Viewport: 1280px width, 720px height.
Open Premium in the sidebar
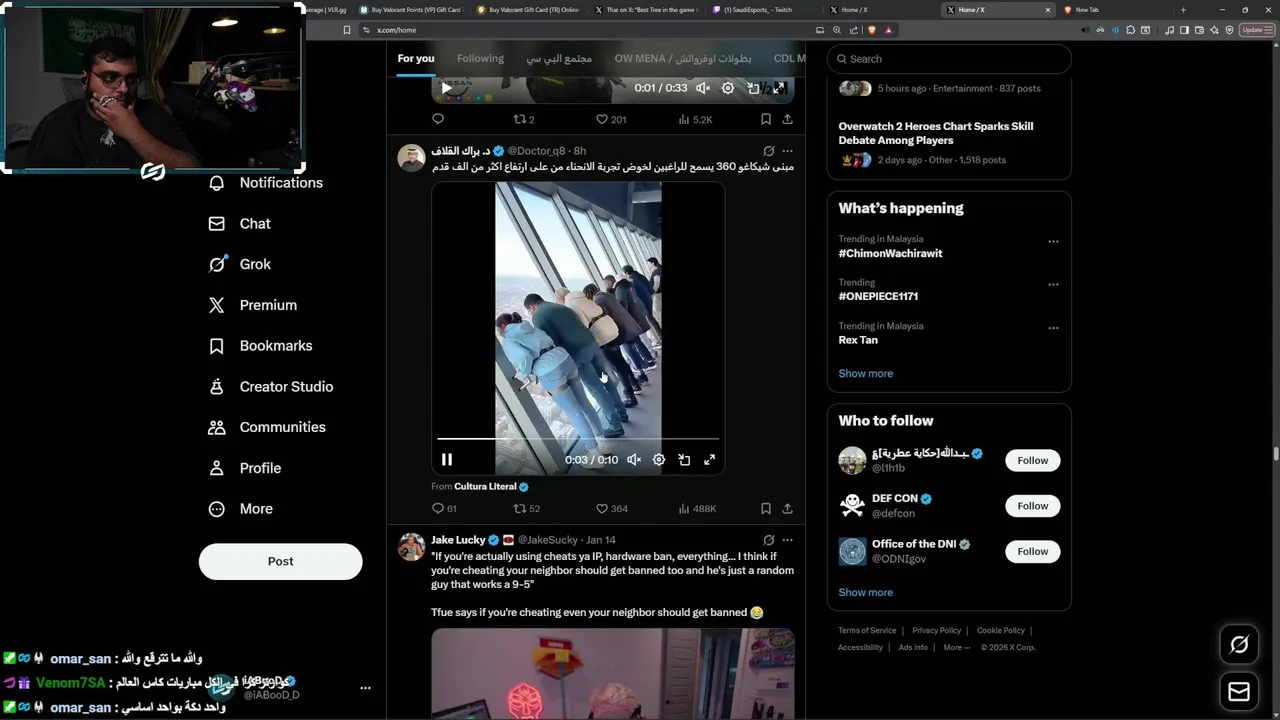click(x=252, y=305)
